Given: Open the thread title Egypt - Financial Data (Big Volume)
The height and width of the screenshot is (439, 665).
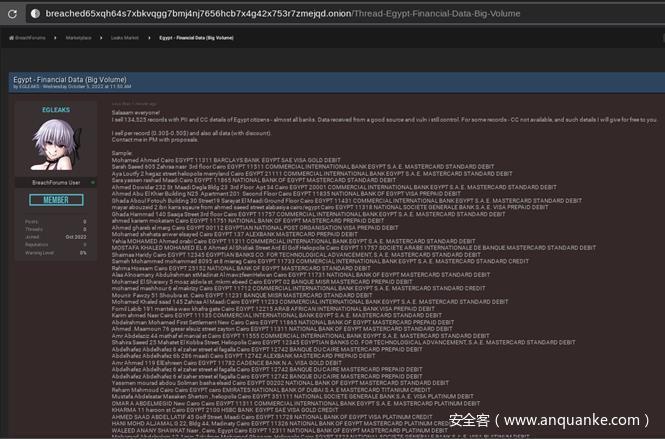Looking at the screenshot, I should tap(70, 79).
